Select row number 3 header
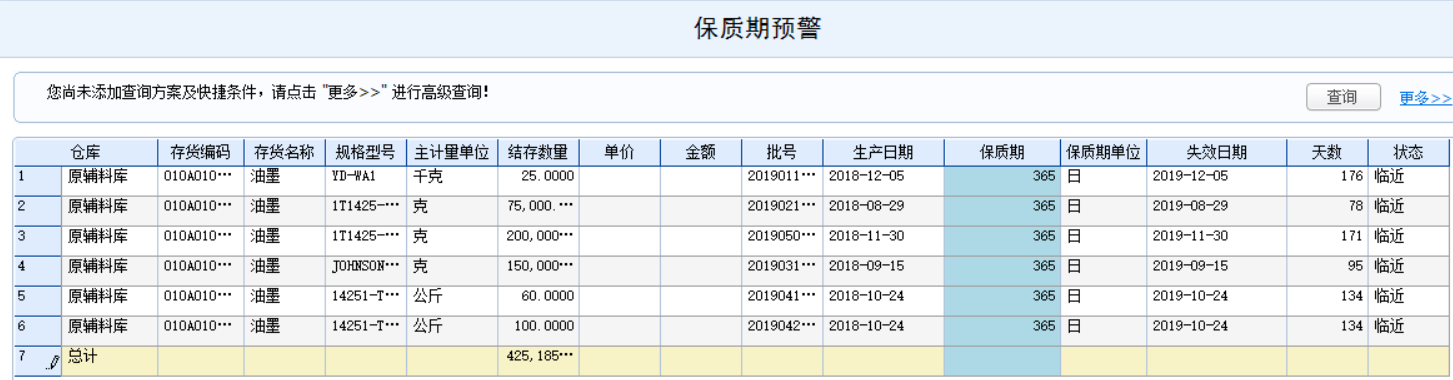Screen dimensions: 1453x380 37,241
